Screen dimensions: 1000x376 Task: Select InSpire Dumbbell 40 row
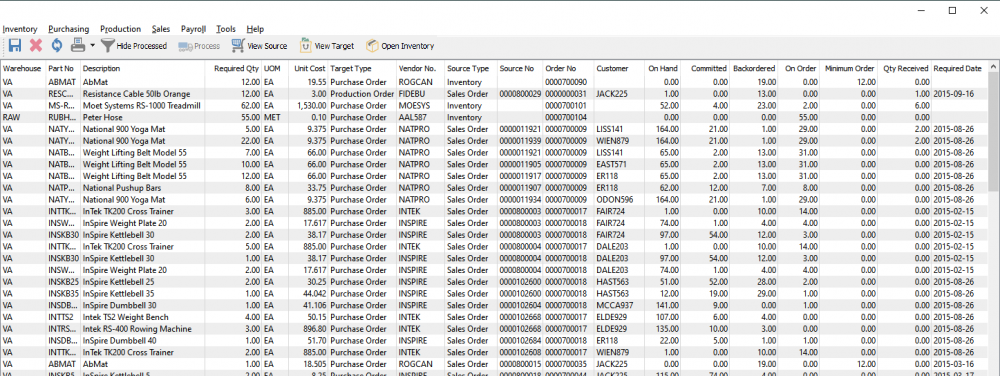[494, 340]
